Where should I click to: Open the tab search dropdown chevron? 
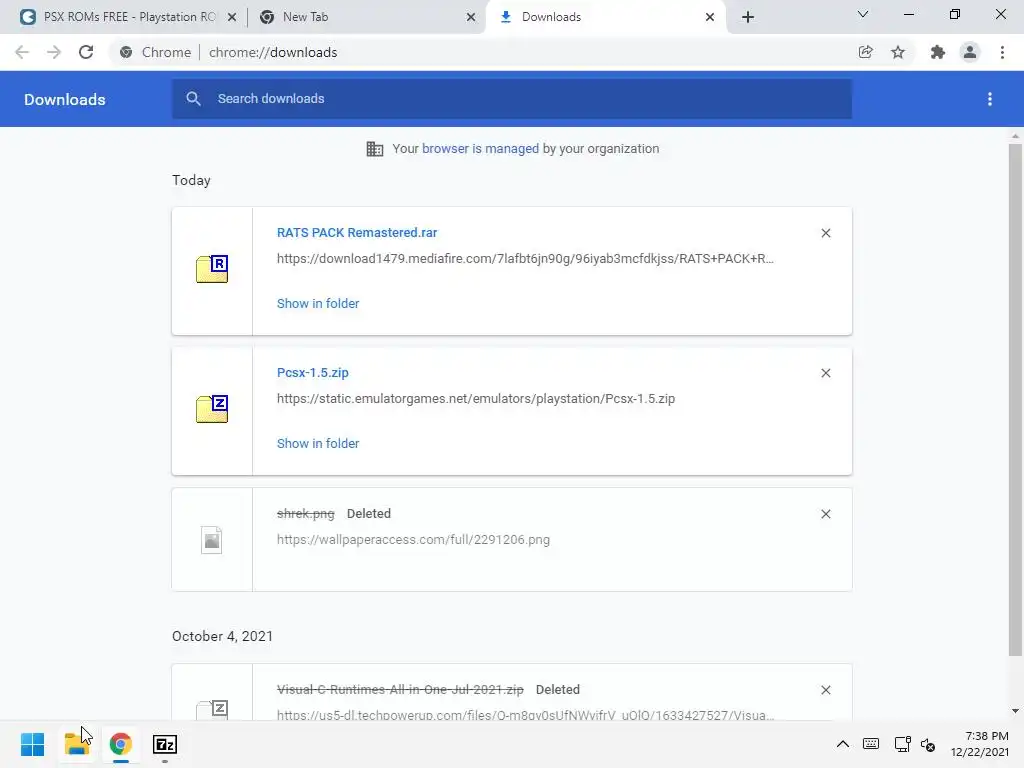coord(863,14)
